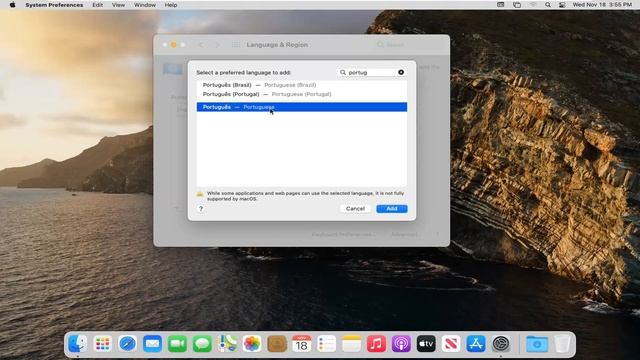Open the Window menu
The width and height of the screenshot is (640, 360).
(x=145, y=5)
